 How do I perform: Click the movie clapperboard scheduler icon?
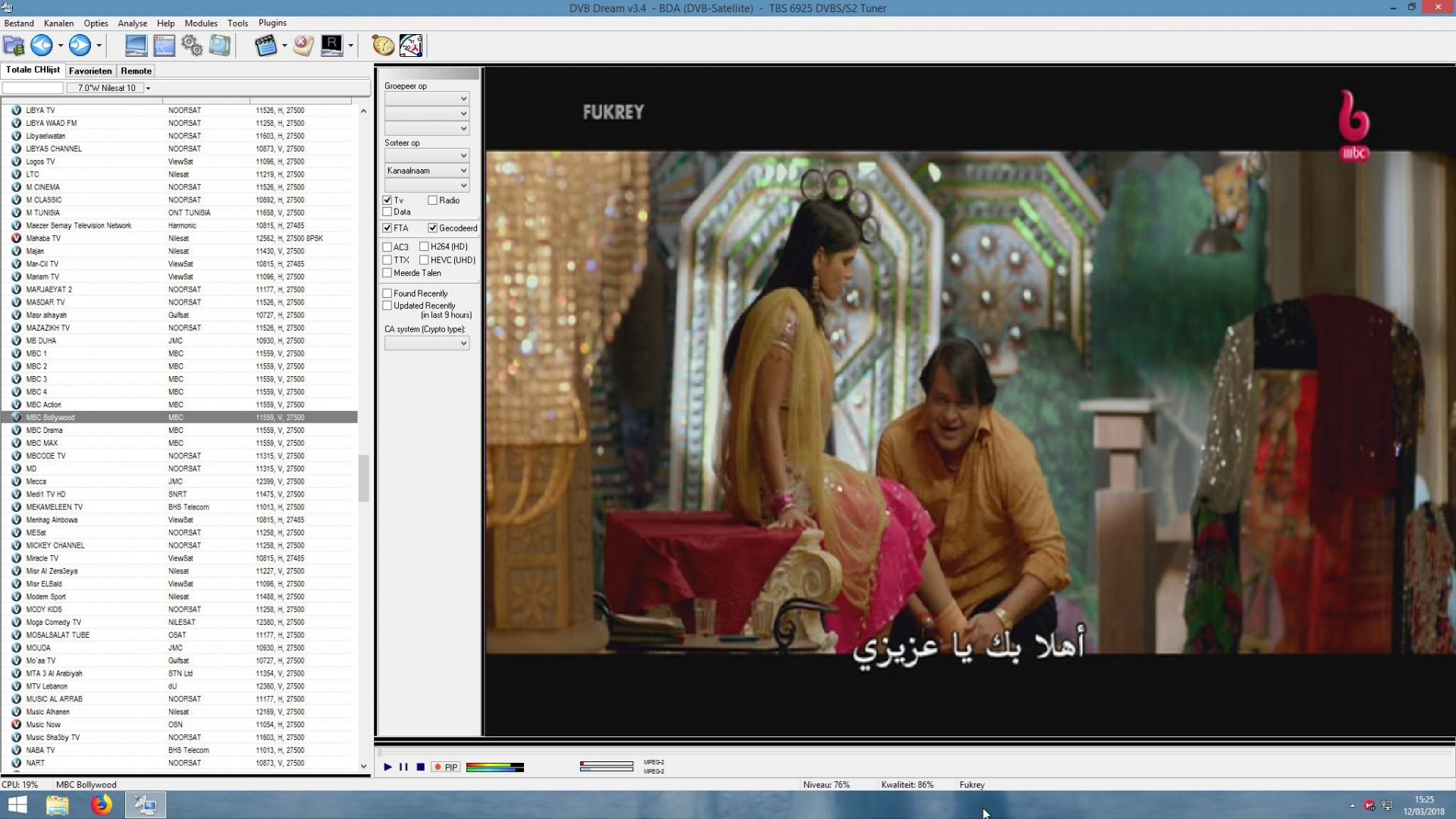pos(267,45)
